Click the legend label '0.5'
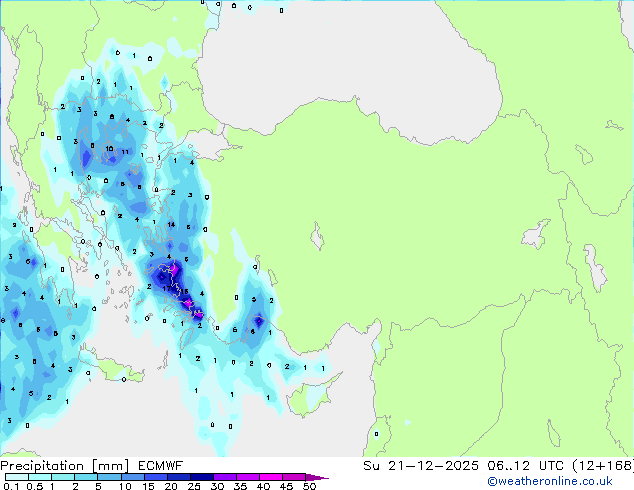The image size is (634, 490). pos(35,486)
